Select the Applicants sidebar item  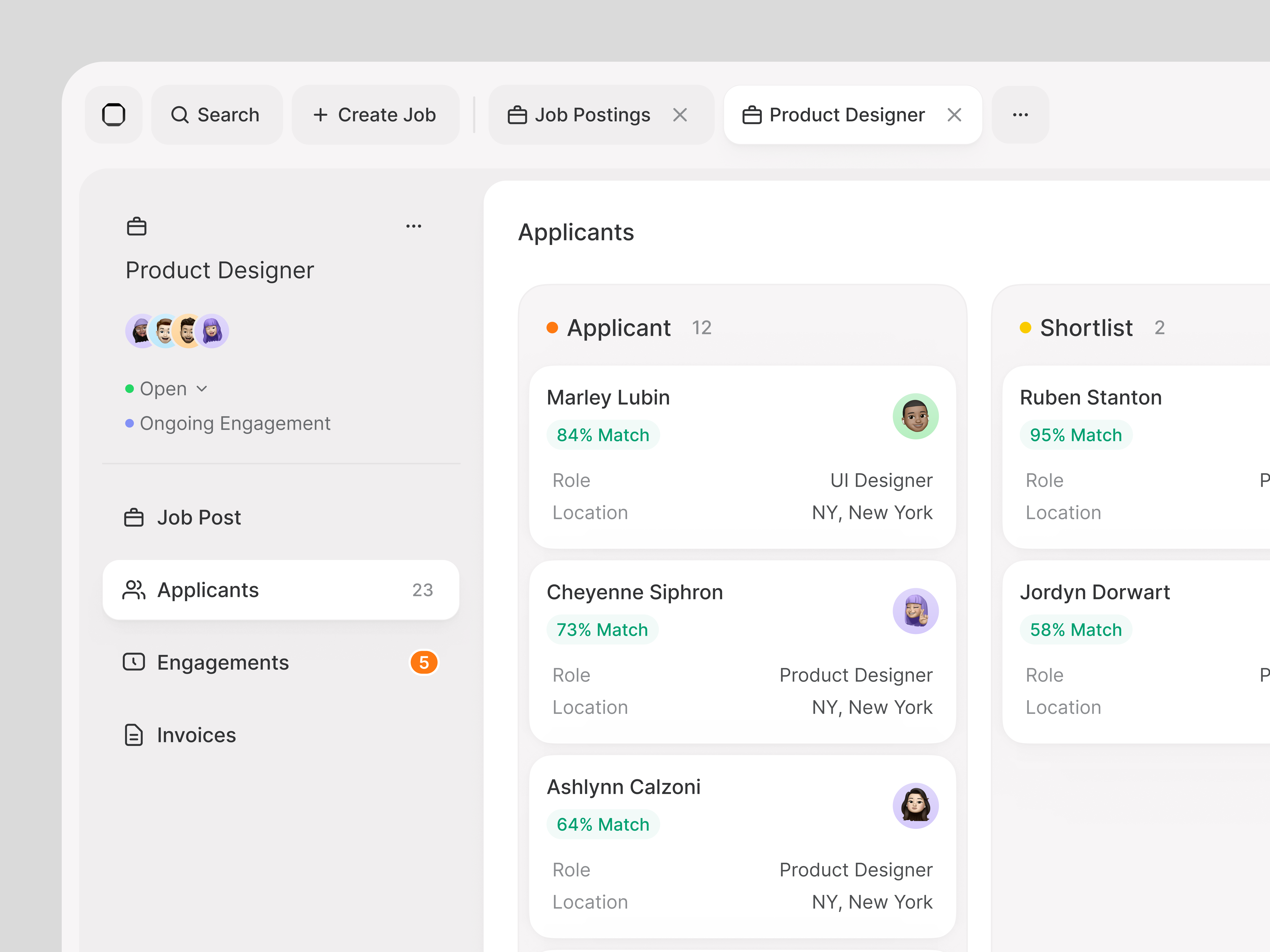281,590
